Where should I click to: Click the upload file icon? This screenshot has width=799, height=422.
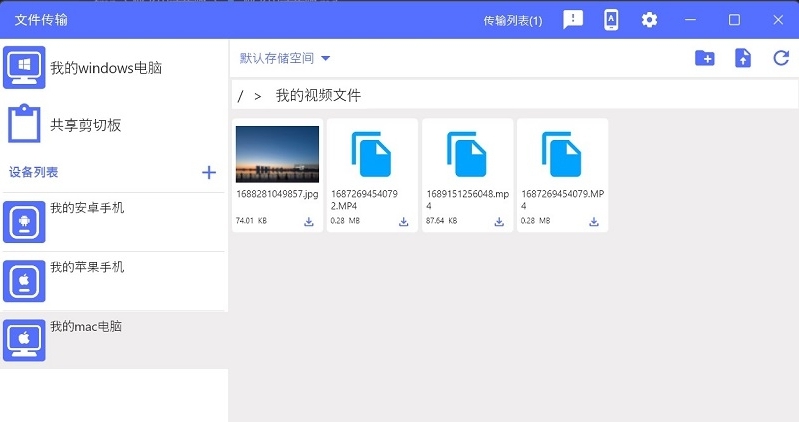click(743, 58)
